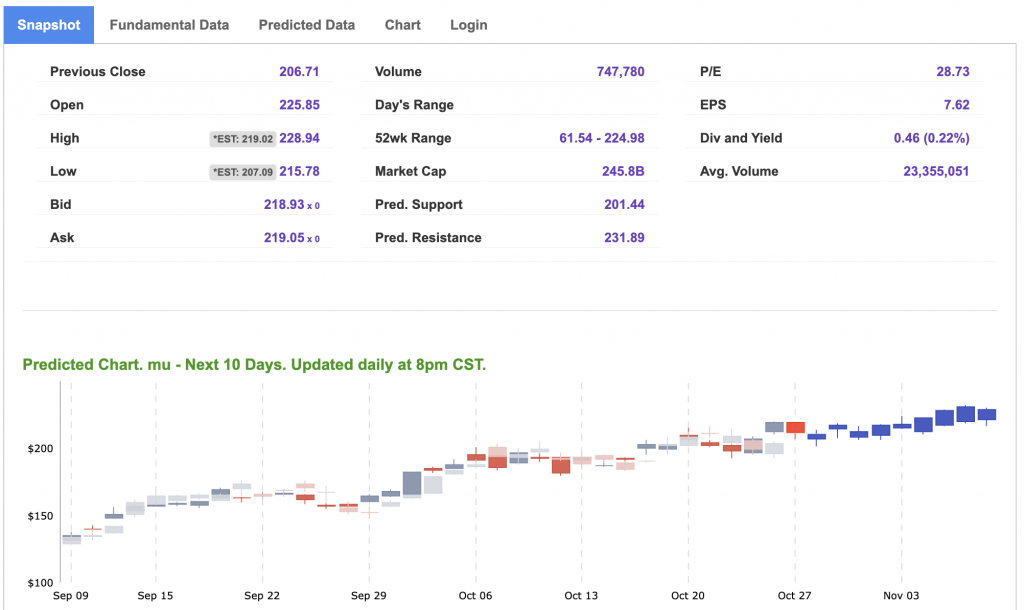Select the 52wk Range value 61.54 - 224.98
This screenshot has height=610, width=1024.
pyautogui.click(x=601, y=138)
